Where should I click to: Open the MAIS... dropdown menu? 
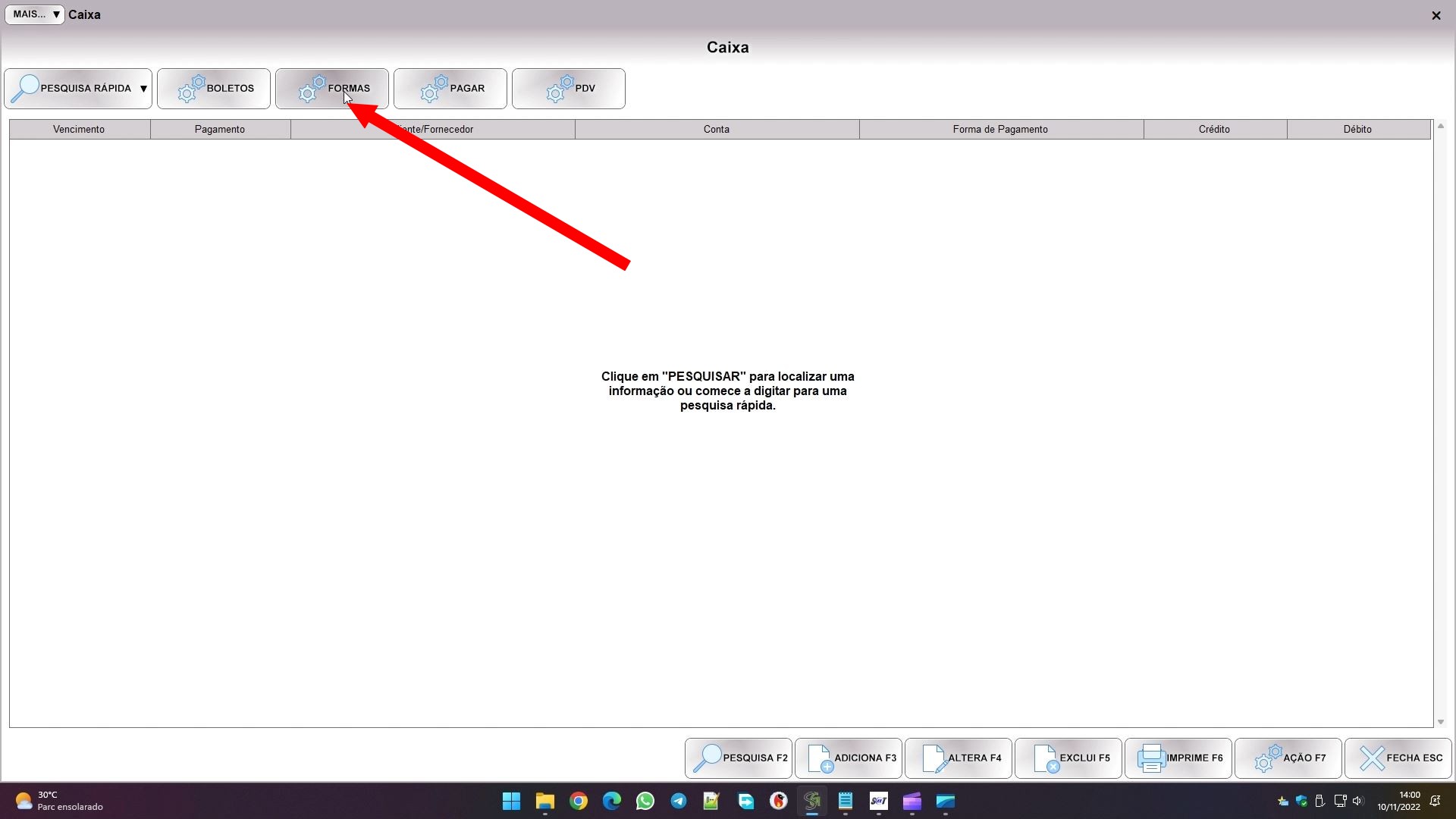(35, 14)
